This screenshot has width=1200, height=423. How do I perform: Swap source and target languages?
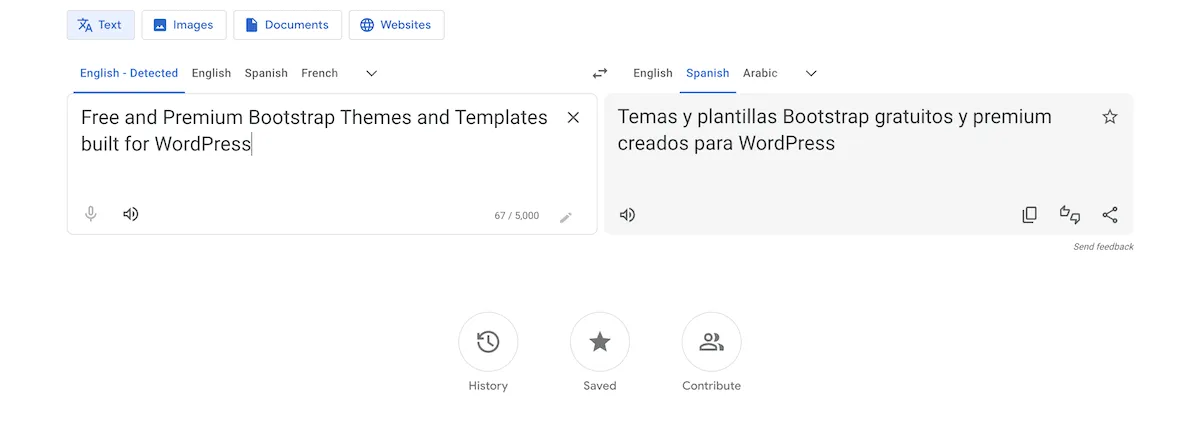point(600,73)
